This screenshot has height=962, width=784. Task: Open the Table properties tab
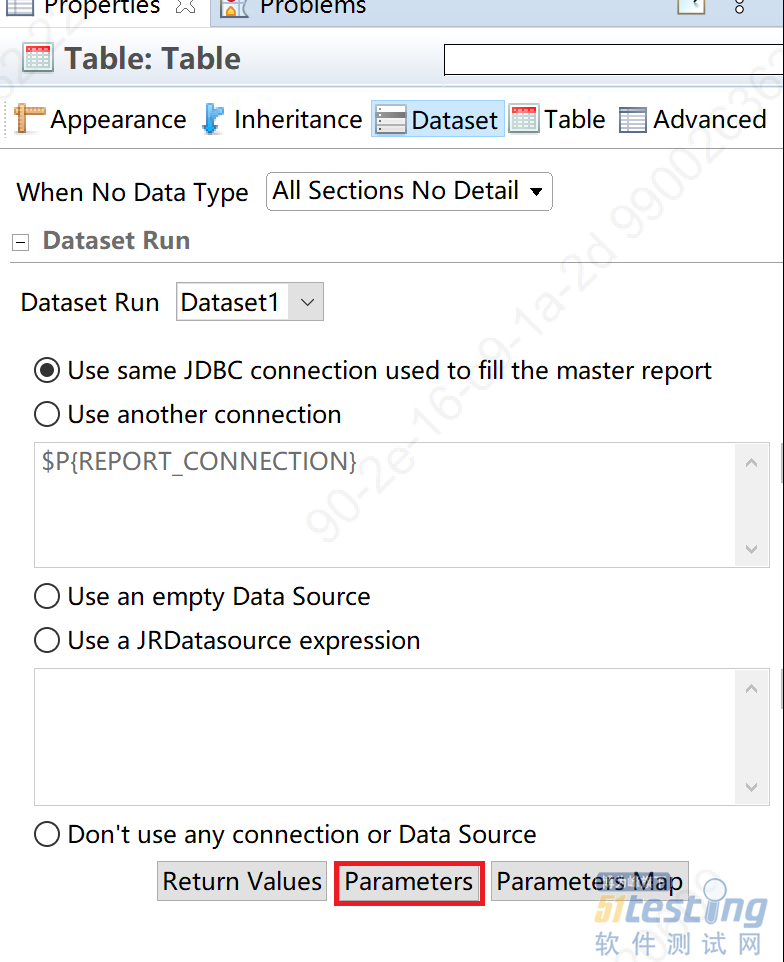(x=557, y=119)
